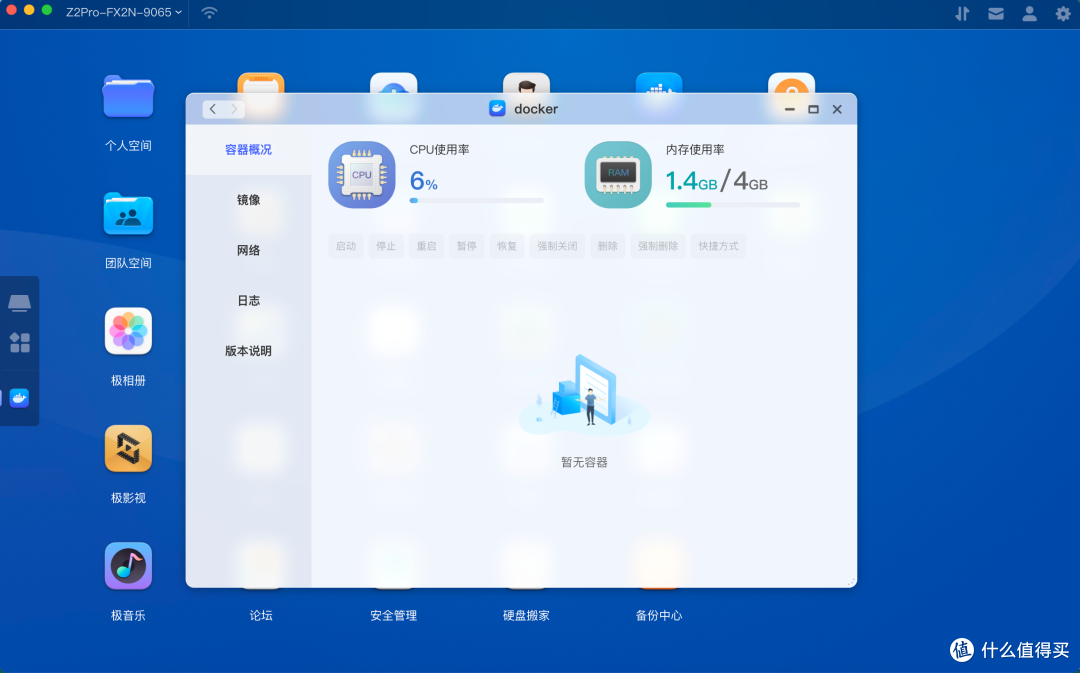The width and height of the screenshot is (1080, 673).
Task: Go back with the left arrow
Action: tap(213, 109)
